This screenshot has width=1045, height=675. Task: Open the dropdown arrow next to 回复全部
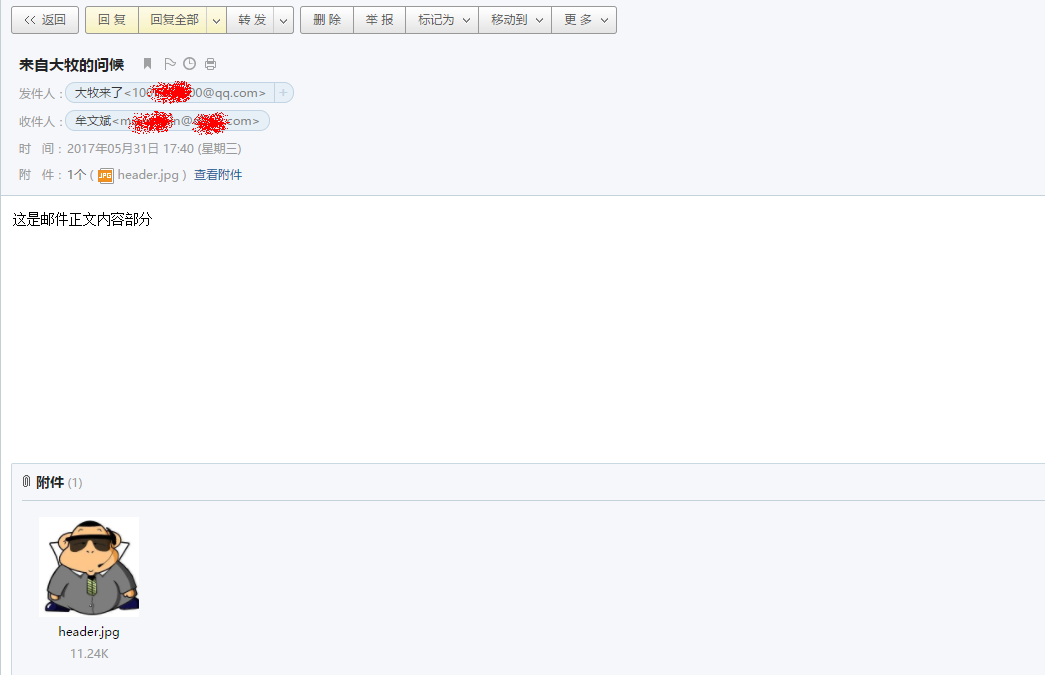click(217, 20)
